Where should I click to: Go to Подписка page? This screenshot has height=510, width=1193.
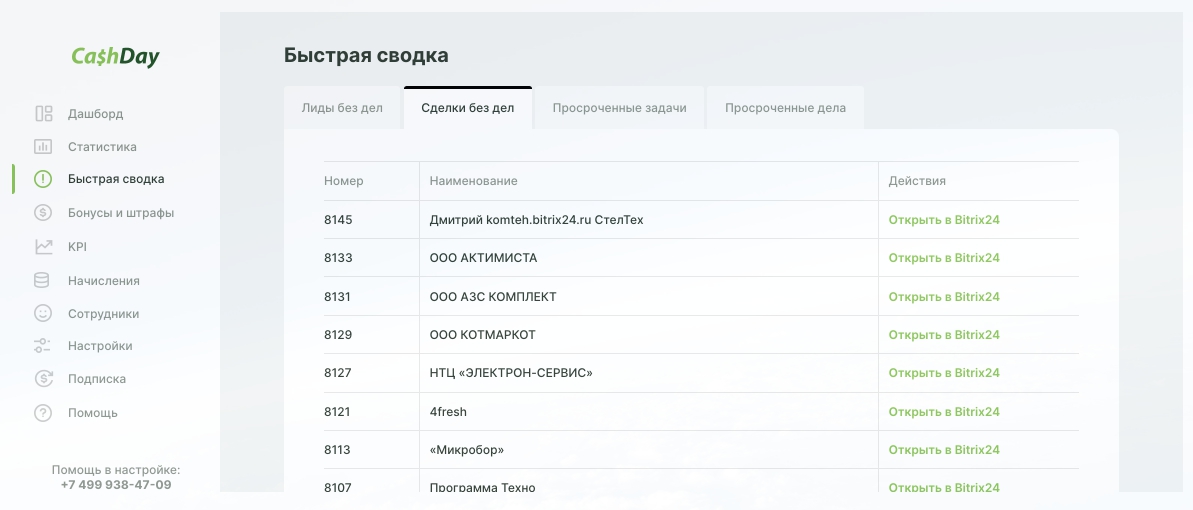pyautogui.click(x=97, y=378)
